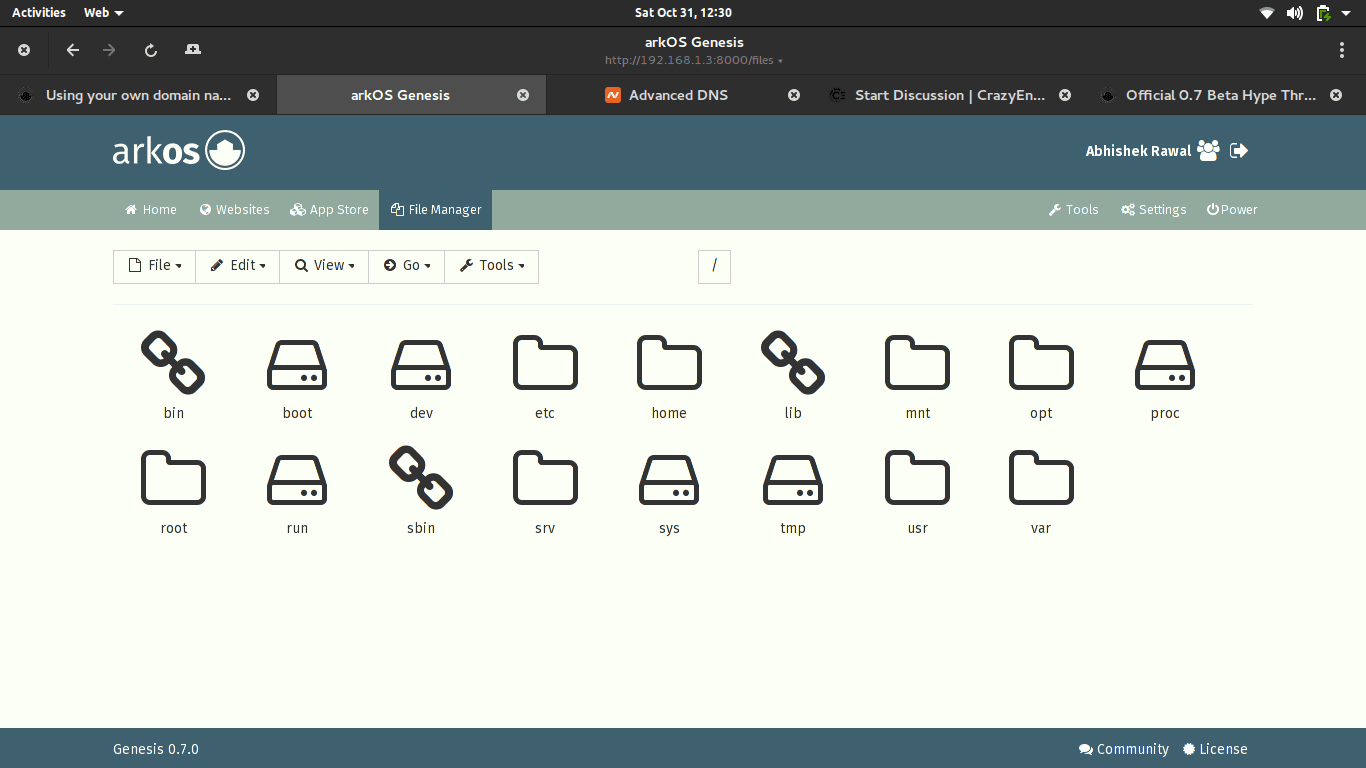
Task: Go forward with the browser forward arrow
Action: pos(109,50)
